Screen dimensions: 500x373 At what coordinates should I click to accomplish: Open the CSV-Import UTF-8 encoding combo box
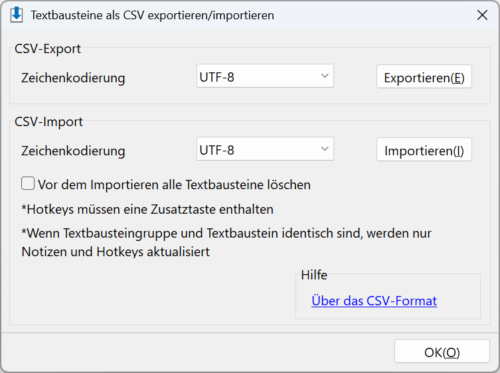click(x=265, y=149)
